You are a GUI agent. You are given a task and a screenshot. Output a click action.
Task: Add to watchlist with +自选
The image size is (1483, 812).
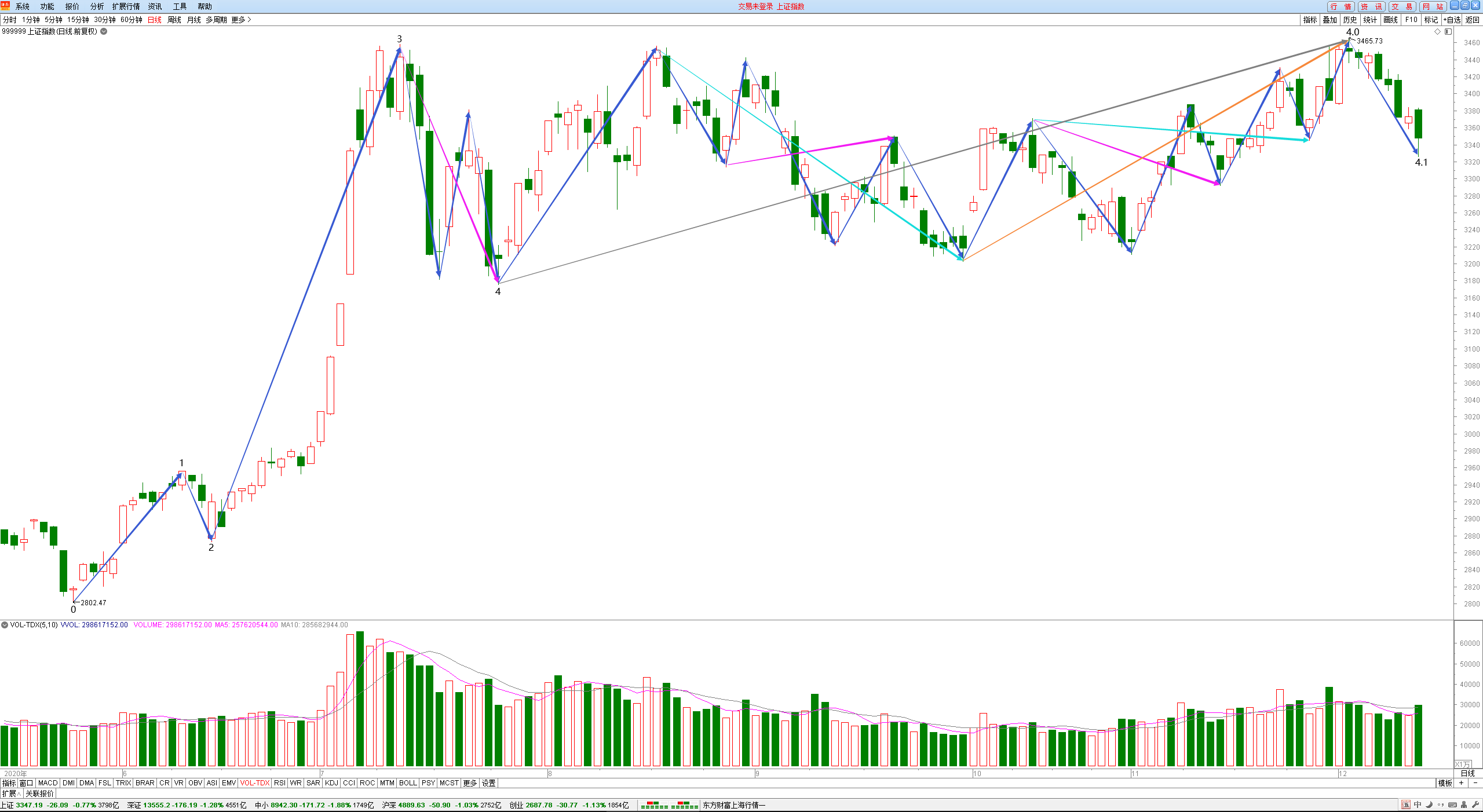point(1452,20)
